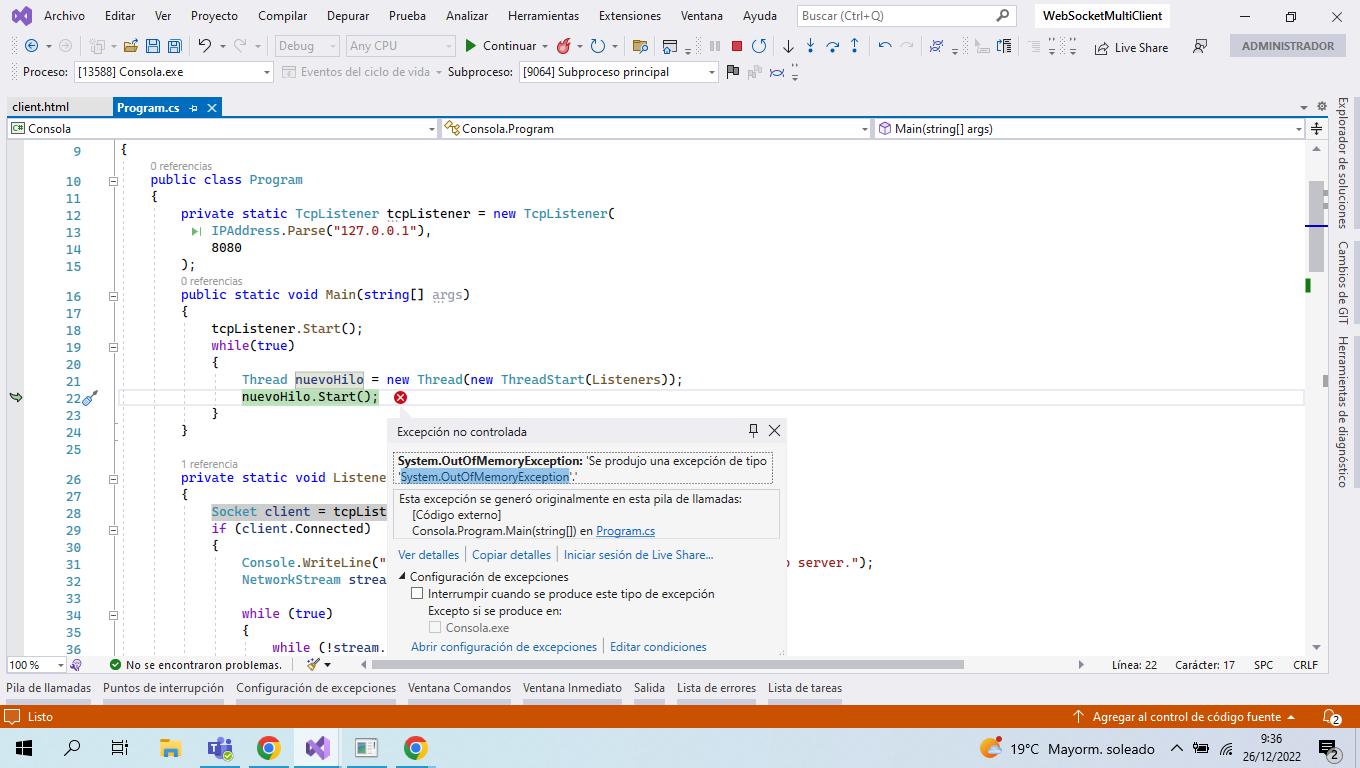Open the Subproceso principal dropdown

pyautogui.click(x=712, y=72)
